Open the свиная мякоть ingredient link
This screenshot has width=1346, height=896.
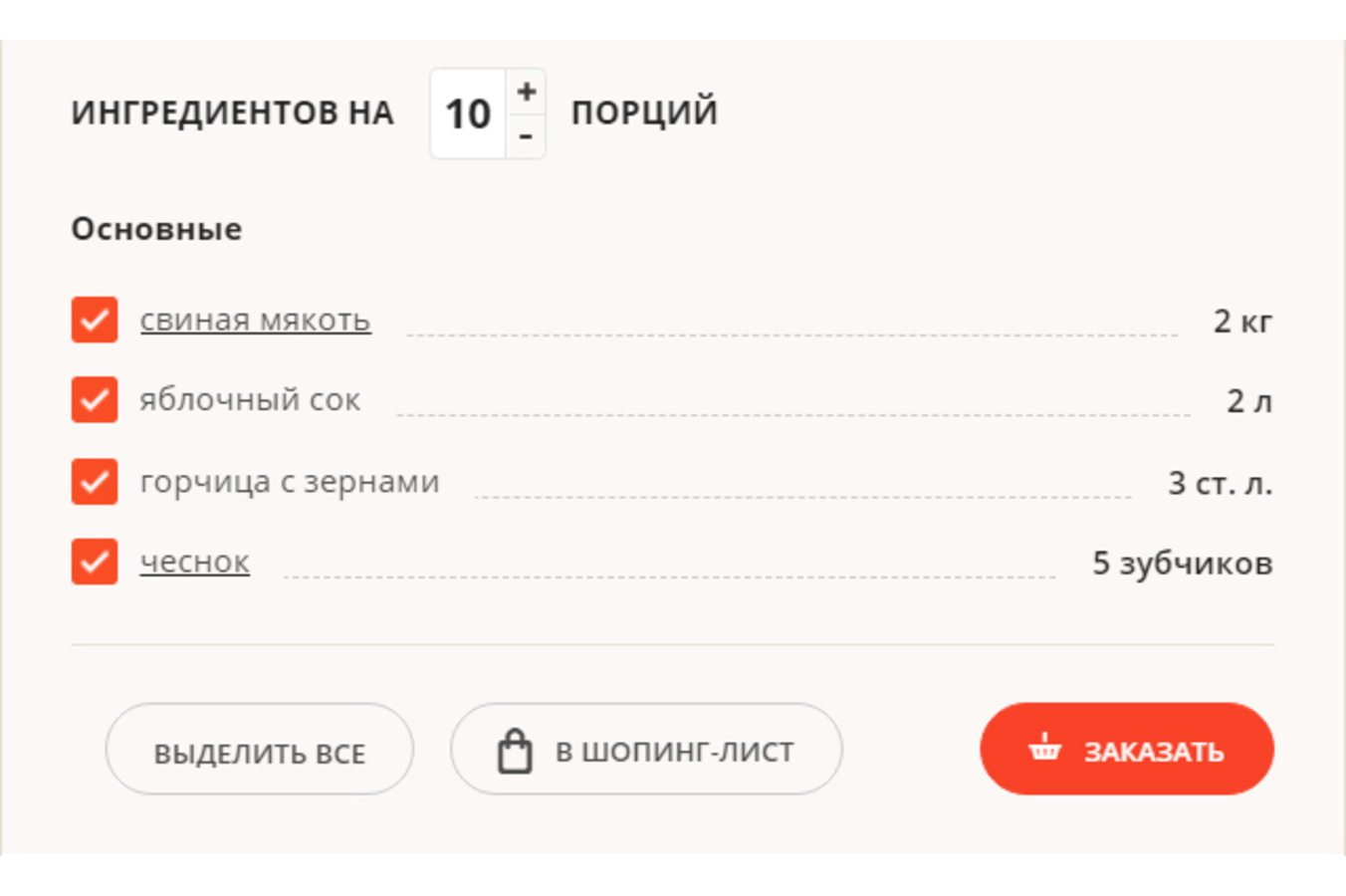[255, 321]
